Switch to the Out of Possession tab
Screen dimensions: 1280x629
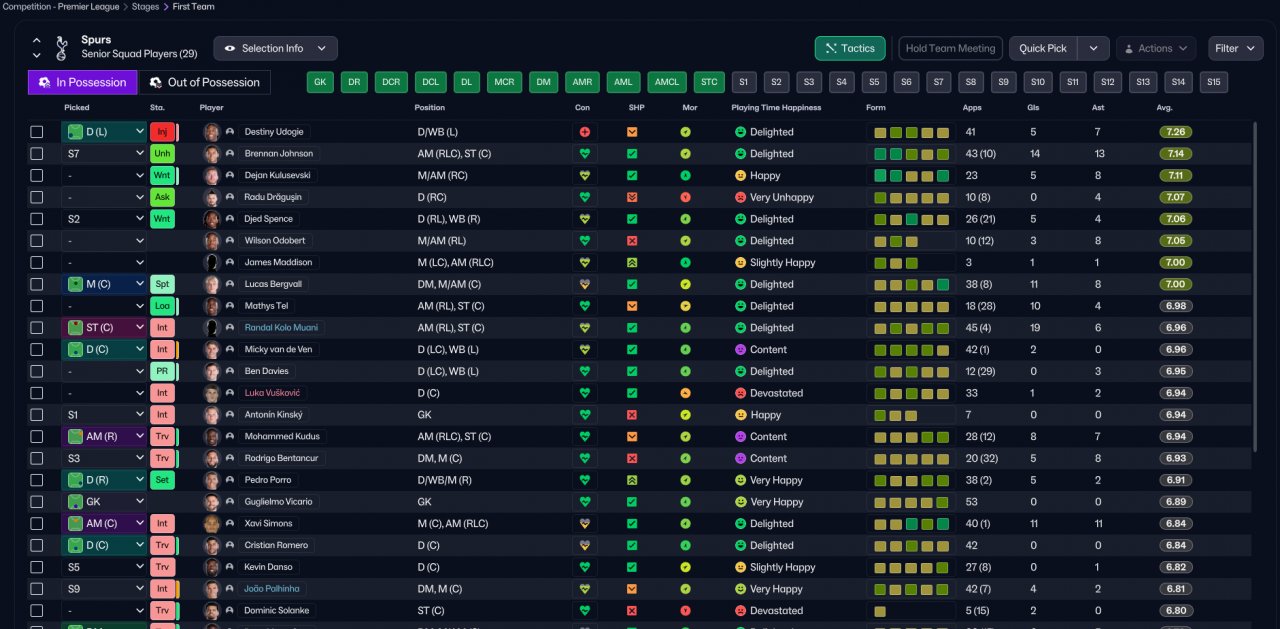[204, 82]
